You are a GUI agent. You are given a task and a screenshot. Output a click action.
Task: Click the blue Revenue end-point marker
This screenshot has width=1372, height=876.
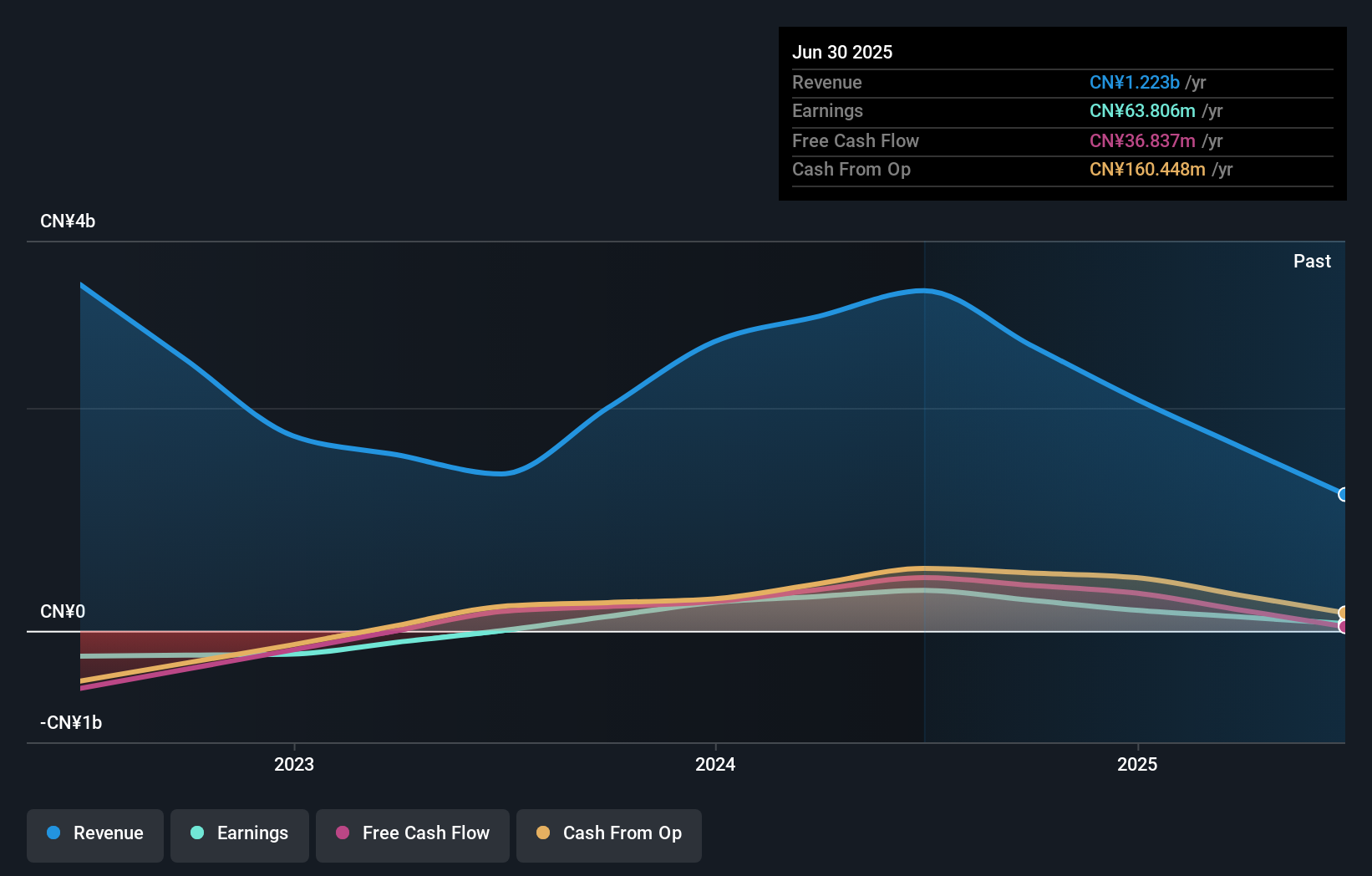(x=1343, y=494)
